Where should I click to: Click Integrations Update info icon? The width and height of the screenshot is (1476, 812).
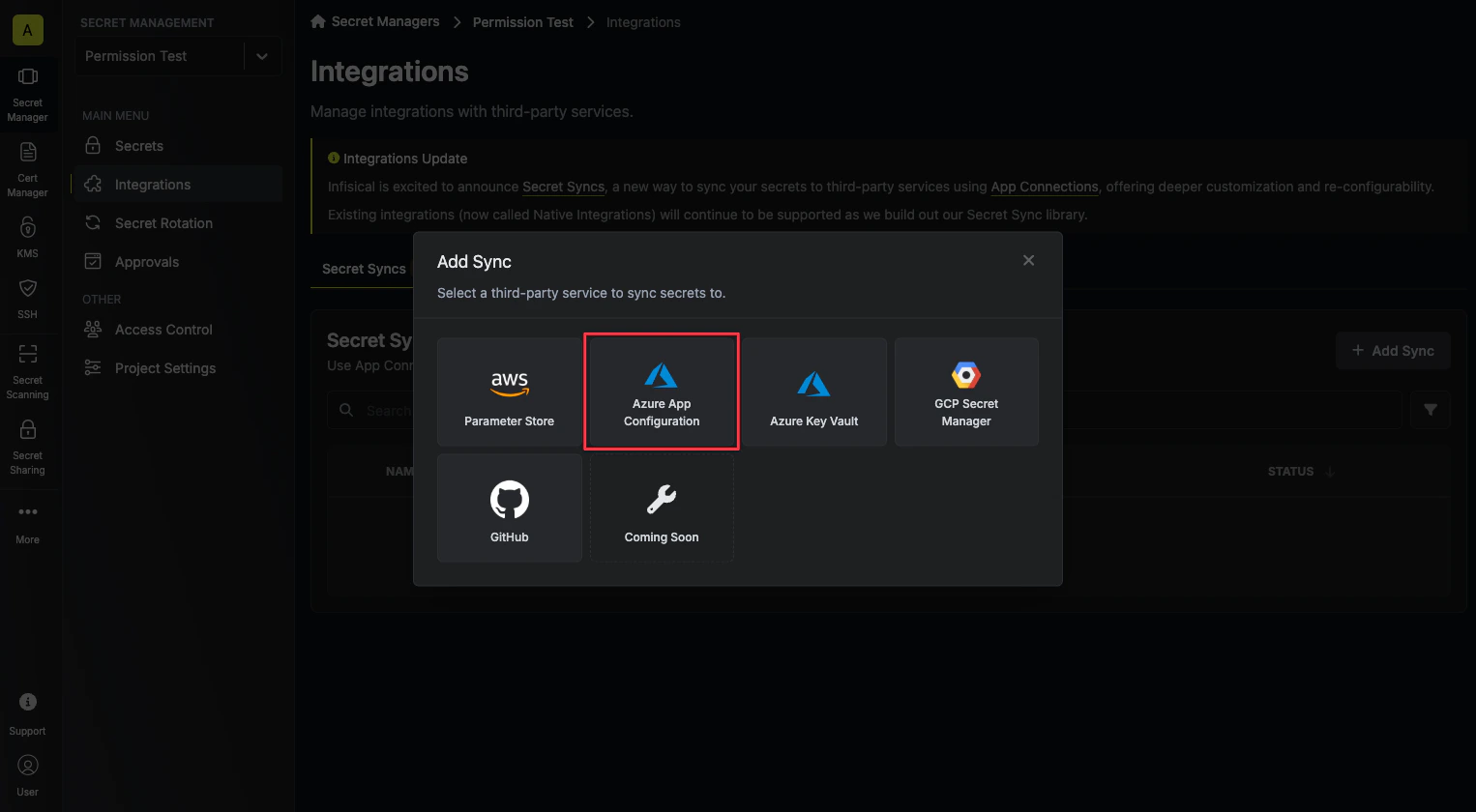click(x=334, y=158)
